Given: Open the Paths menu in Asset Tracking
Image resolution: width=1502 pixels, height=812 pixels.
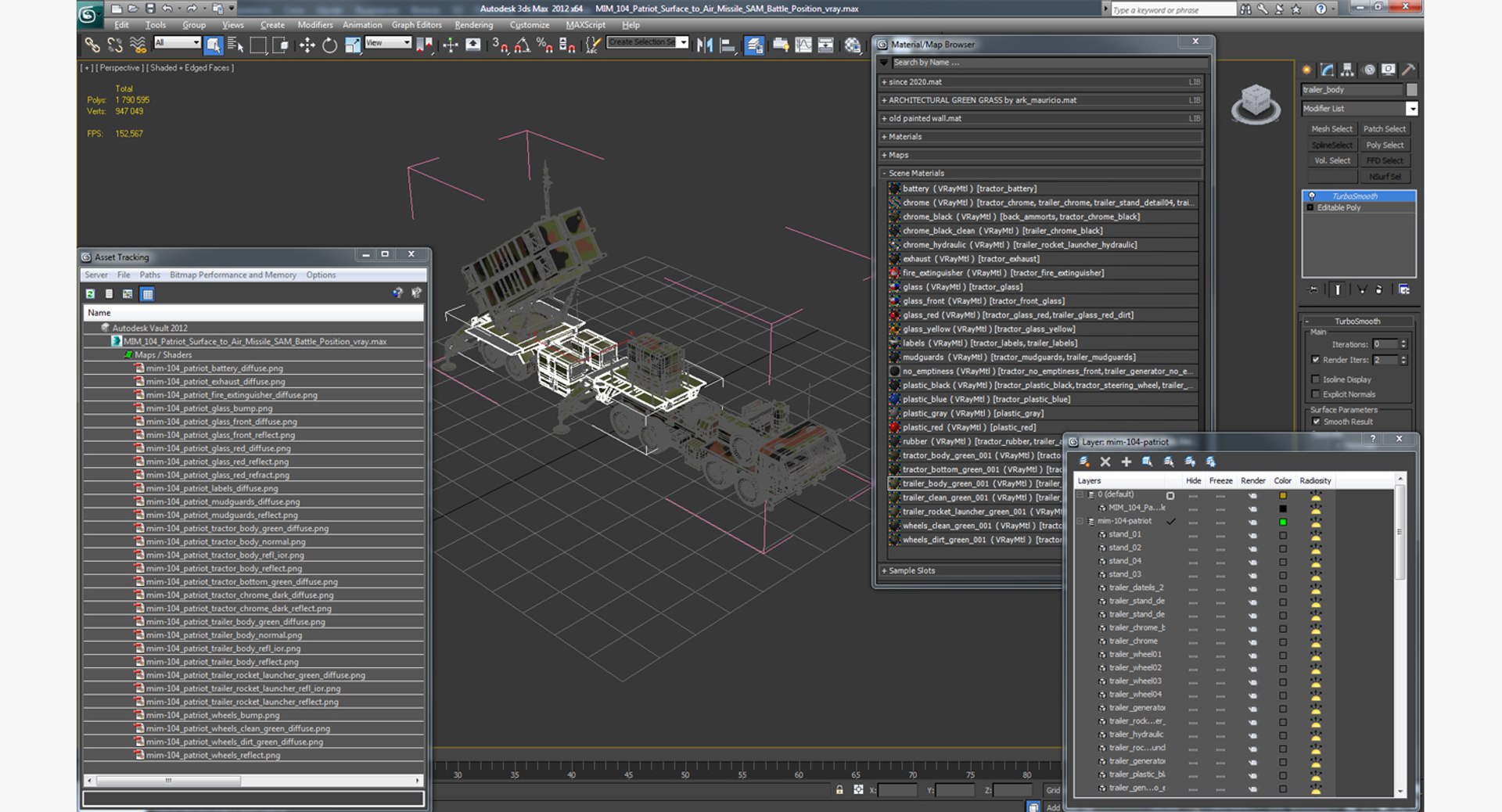Looking at the screenshot, I should (149, 275).
